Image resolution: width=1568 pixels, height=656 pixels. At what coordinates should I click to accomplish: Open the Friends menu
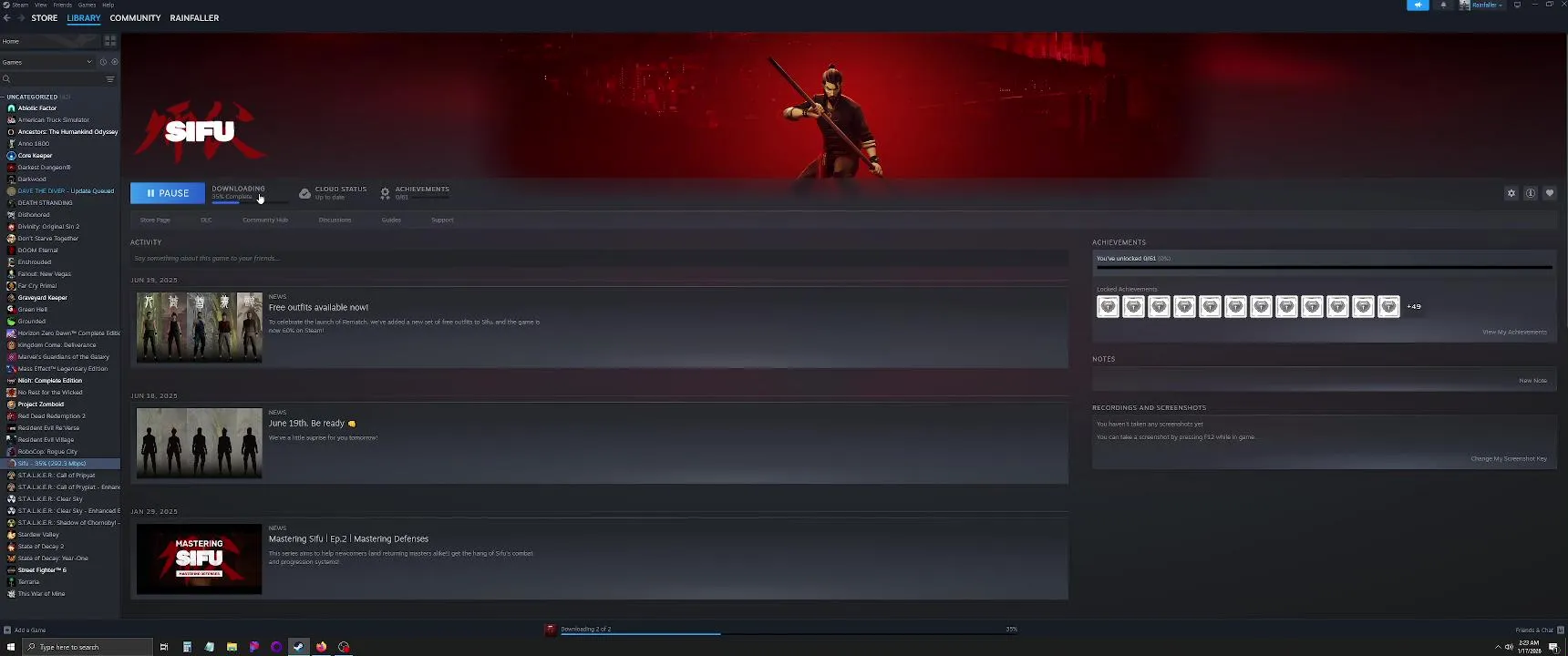pyautogui.click(x=63, y=5)
